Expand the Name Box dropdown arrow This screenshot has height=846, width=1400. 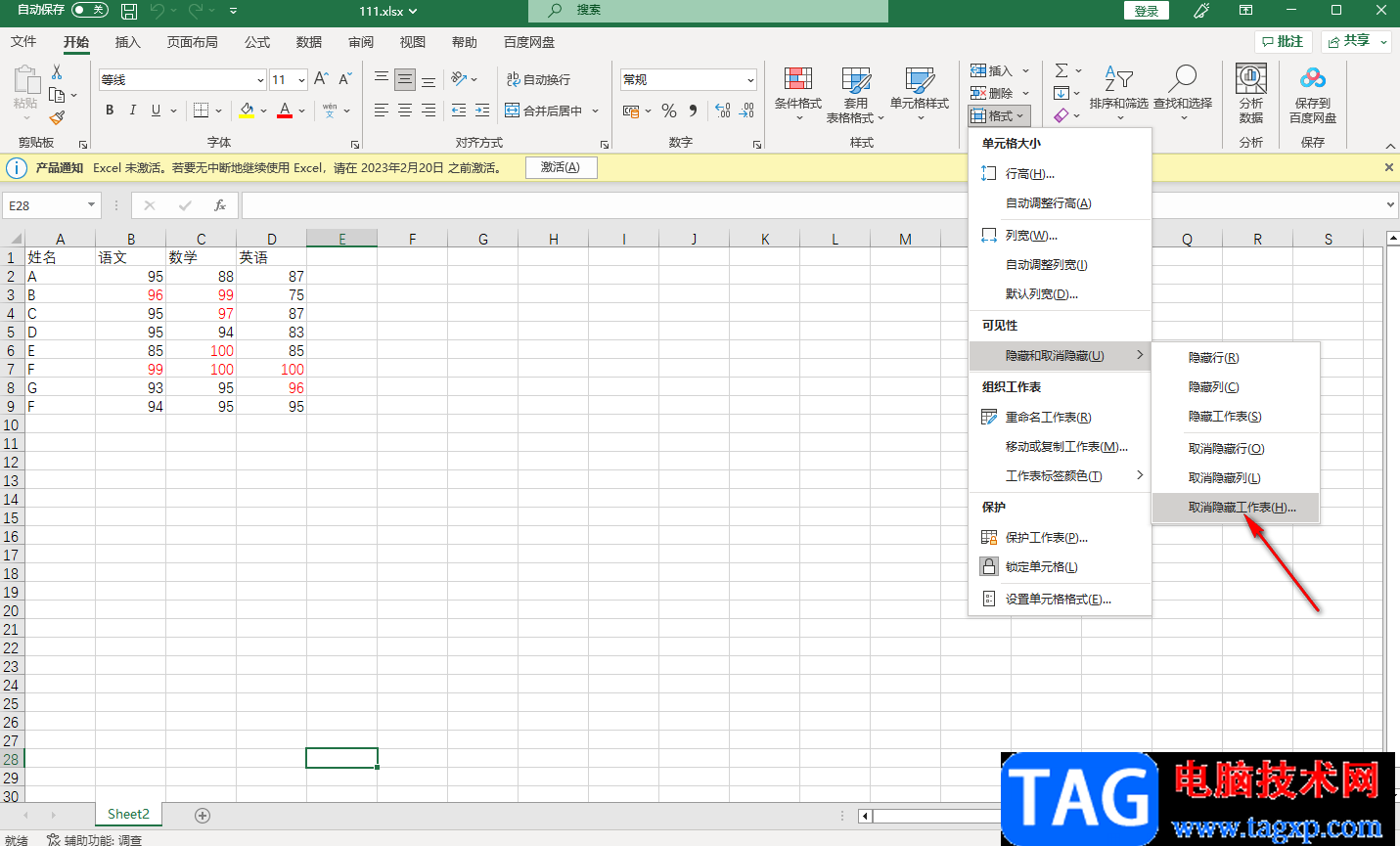[x=92, y=205]
